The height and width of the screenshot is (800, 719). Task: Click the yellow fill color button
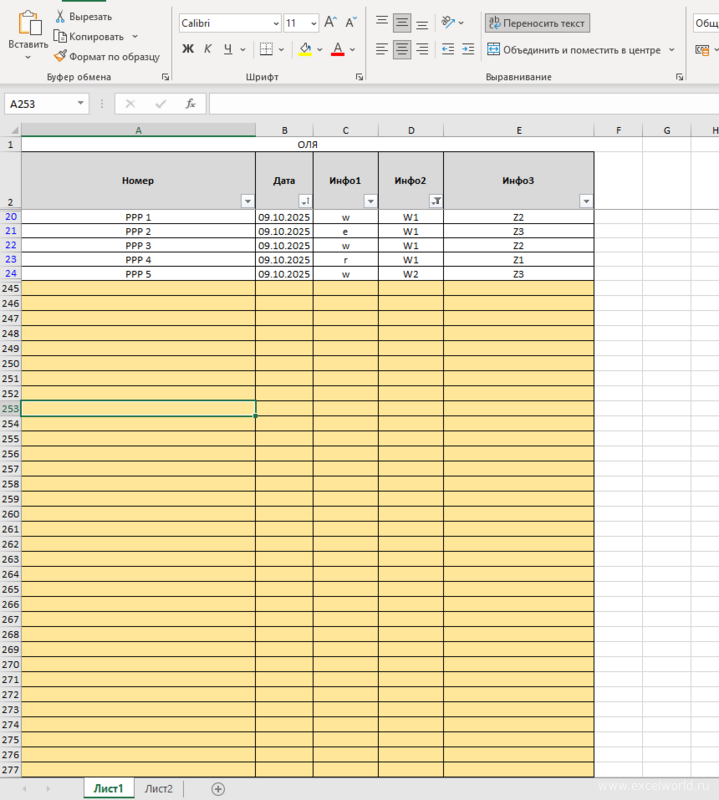(x=305, y=49)
